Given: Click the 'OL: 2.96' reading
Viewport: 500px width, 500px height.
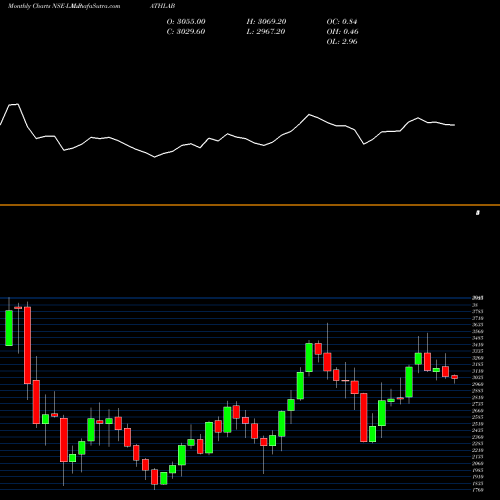Looking at the screenshot, I should 342,42.
